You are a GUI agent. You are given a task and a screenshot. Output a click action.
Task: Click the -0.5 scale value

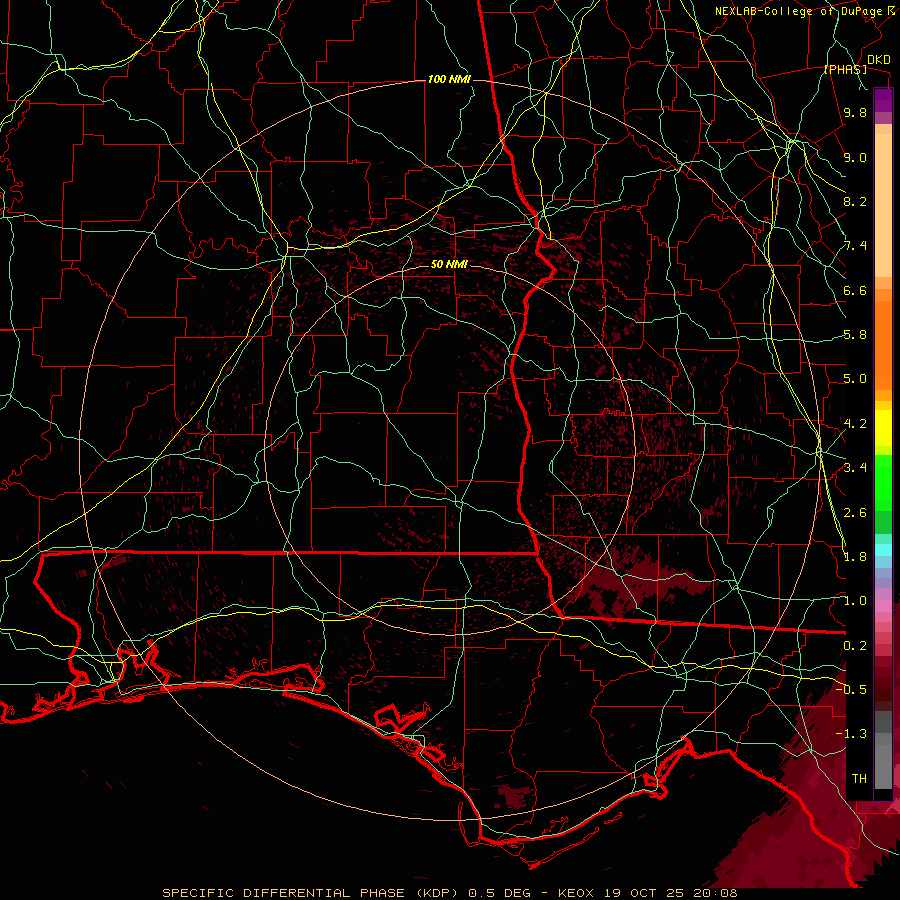tap(851, 689)
